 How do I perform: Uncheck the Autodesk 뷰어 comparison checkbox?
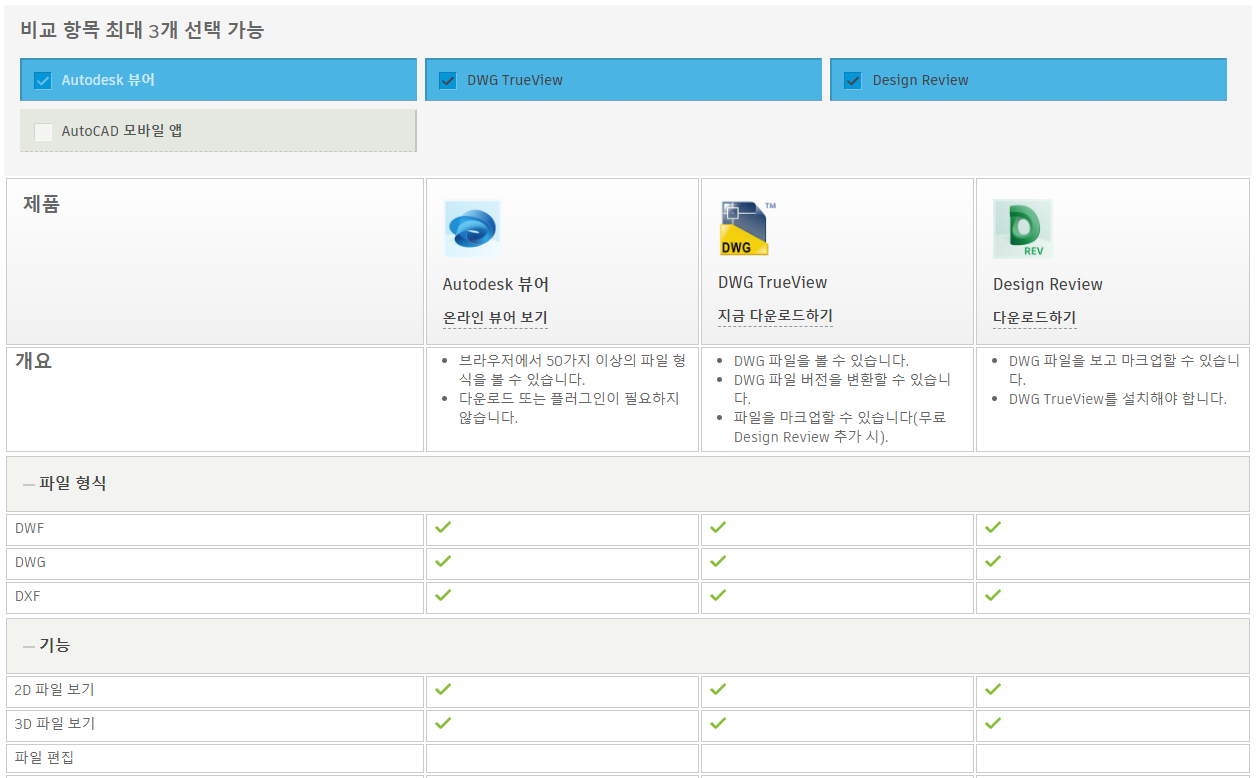coord(43,80)
